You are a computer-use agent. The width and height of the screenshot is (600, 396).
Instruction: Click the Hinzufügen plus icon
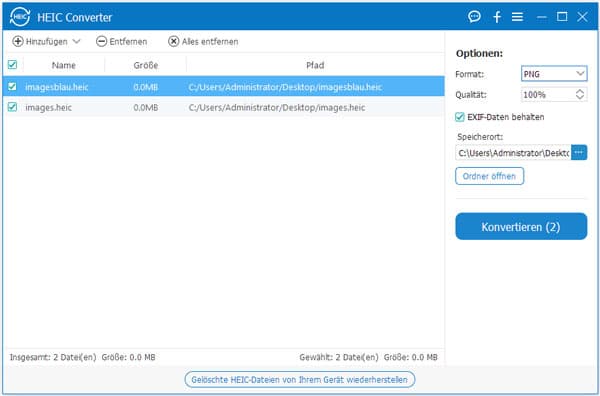pos(18,41)
